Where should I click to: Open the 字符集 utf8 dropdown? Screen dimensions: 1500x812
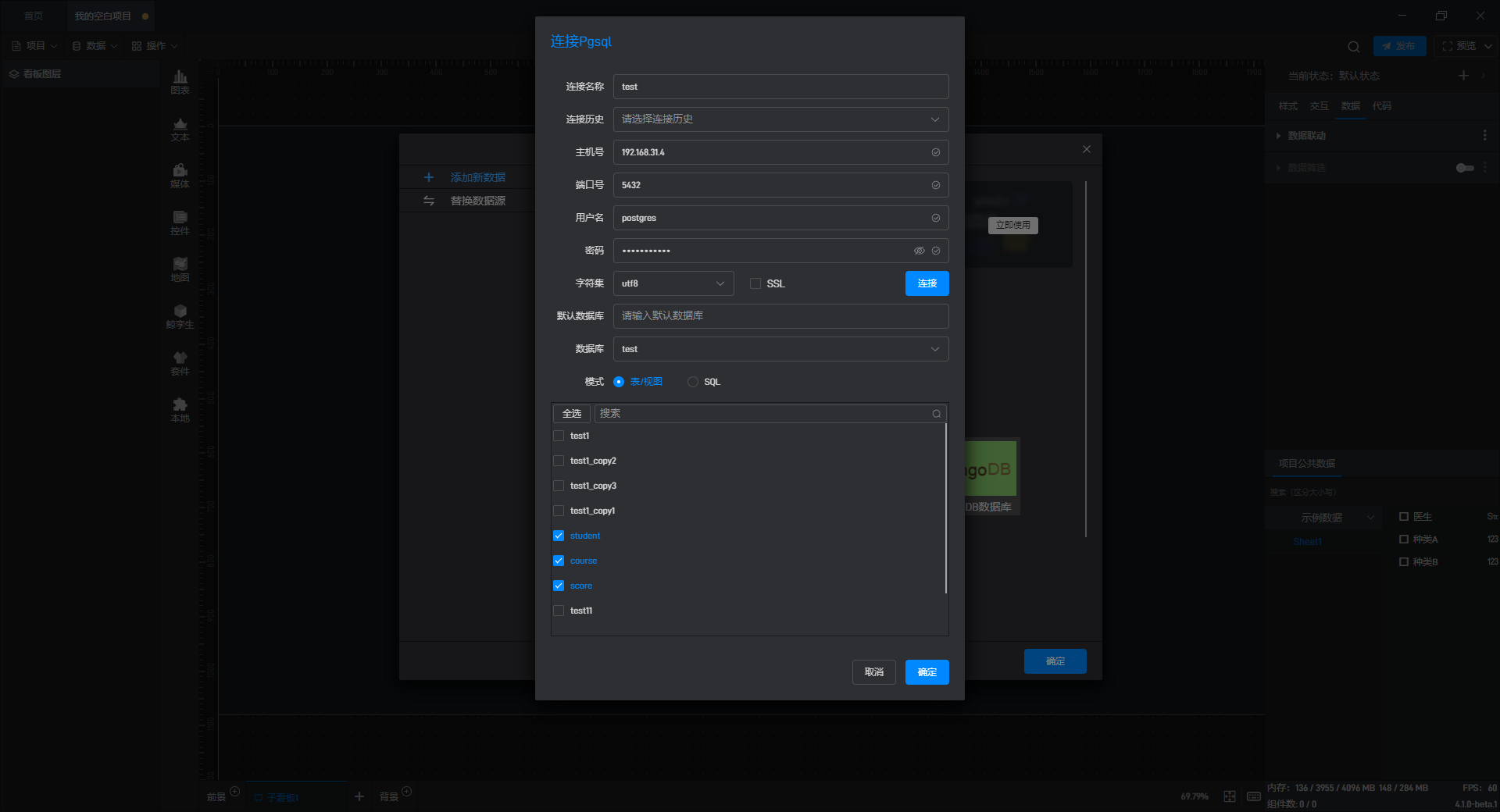673,283
